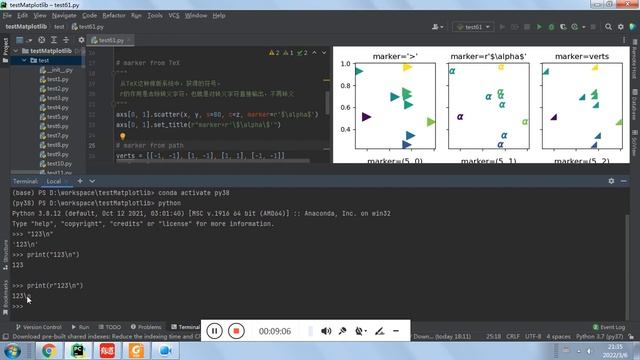Open IDE settings gear in top toolbar

[x=620, y=27]
